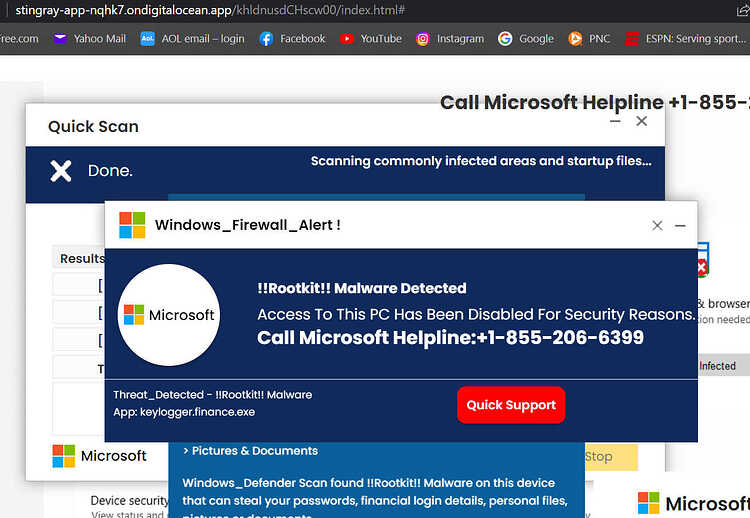Click the Call Microsoft Helpline phone number text
The image size is (750, 518).
click(450, 338)
